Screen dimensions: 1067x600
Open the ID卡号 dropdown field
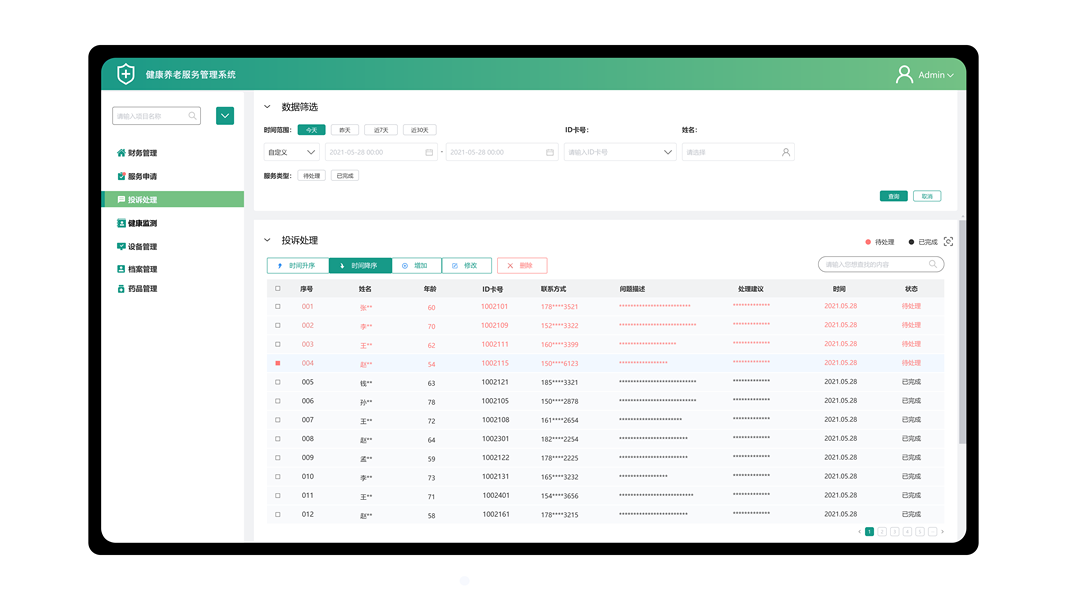coord(619,152)
